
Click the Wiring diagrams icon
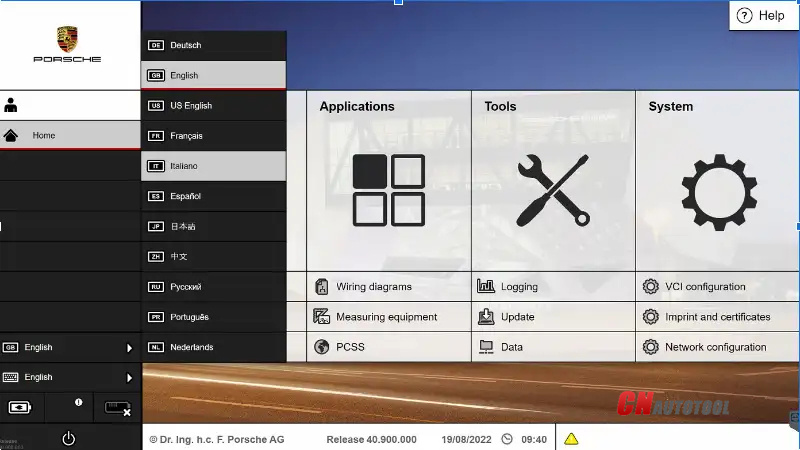321,287
